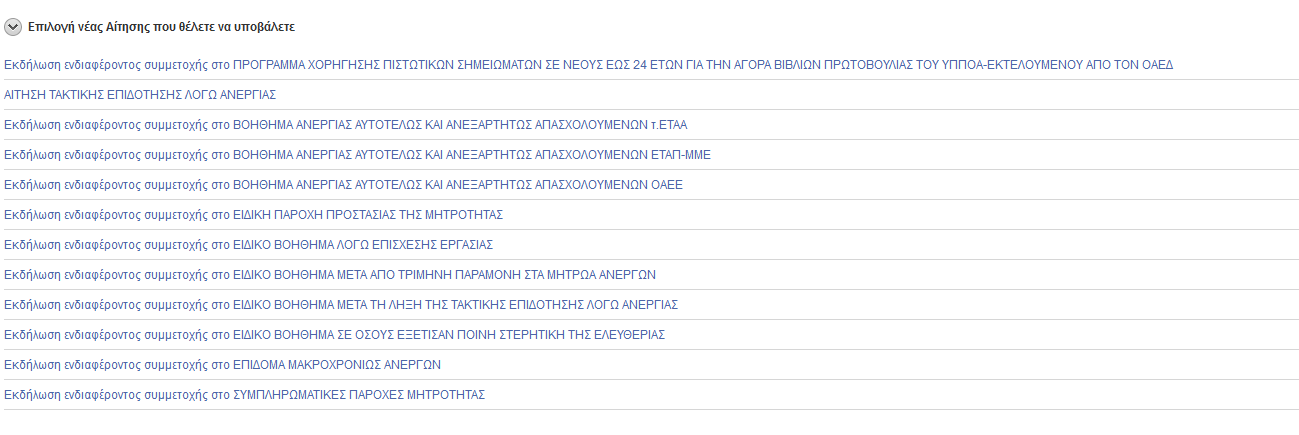1299x435 pixels.
Task: Open ΕΙΔΙΚΗ ΠΑΡΟΧΗ ΠΡΟΣΤΑΣΙΑΣ ΤΗΣ ΜΗΤΡΟΤΗΤΑΣ link
Action: point(253,214)
